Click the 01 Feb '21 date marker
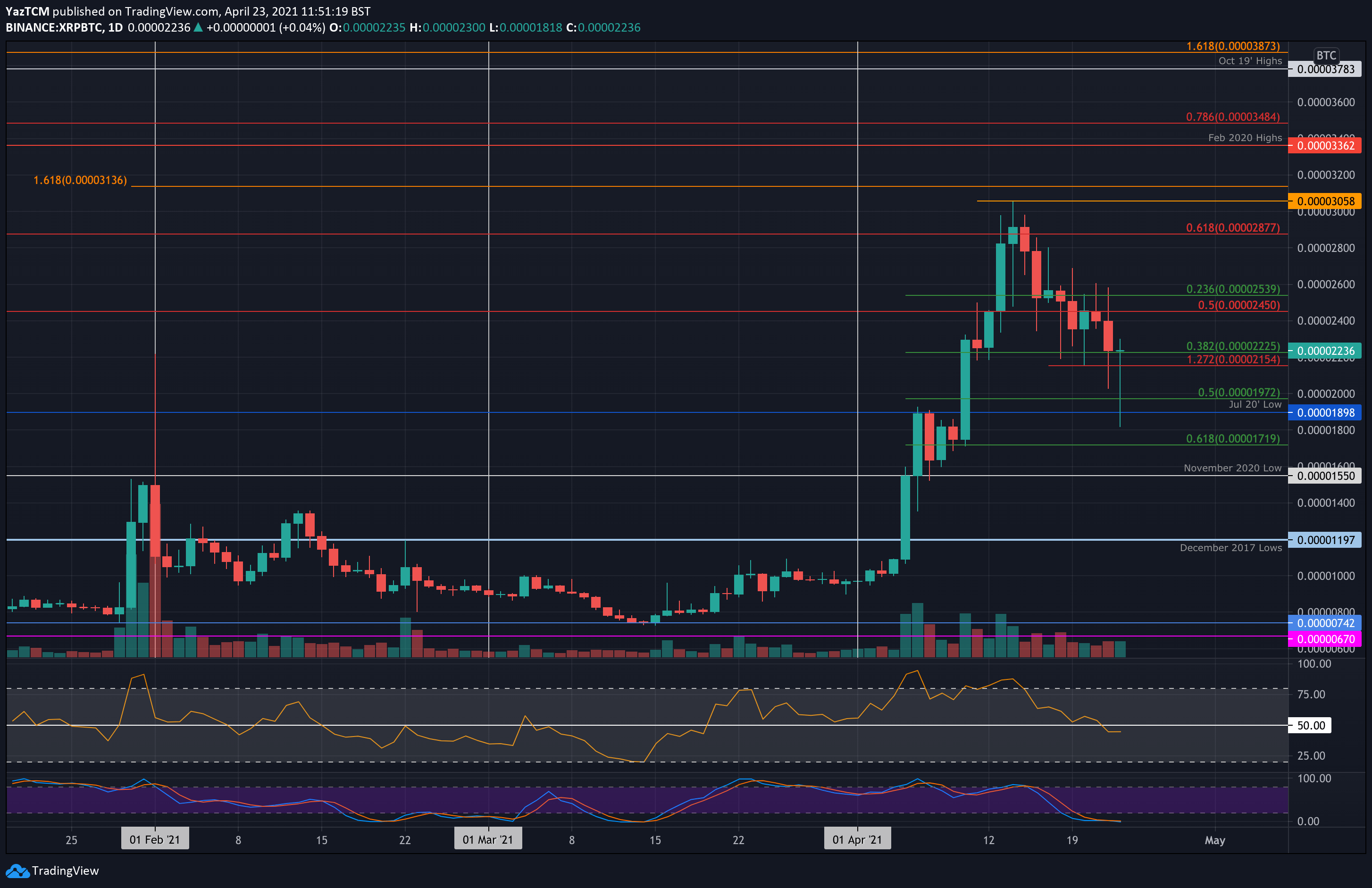 155,839
